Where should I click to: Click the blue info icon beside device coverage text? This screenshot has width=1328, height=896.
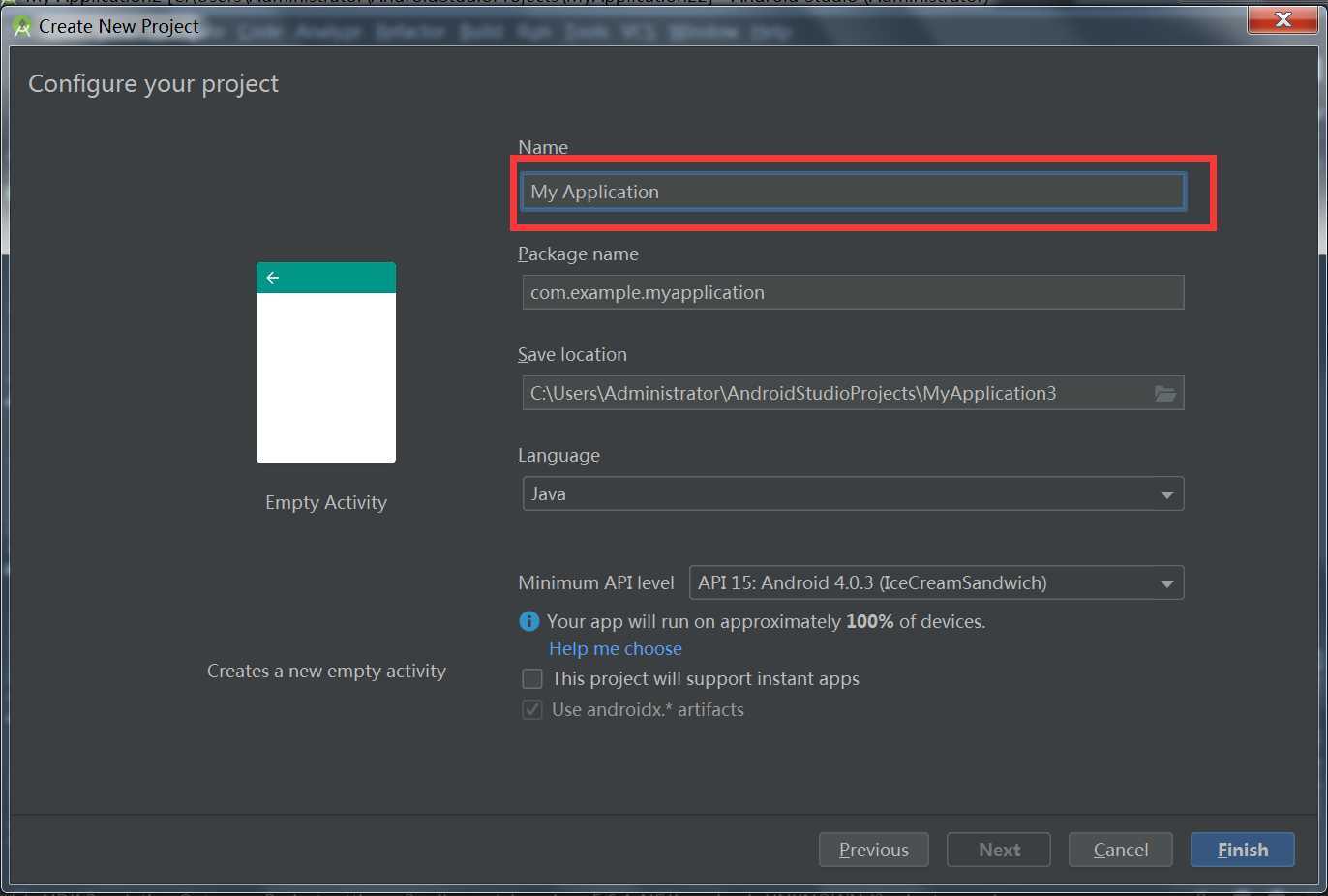tap(529, 621)
